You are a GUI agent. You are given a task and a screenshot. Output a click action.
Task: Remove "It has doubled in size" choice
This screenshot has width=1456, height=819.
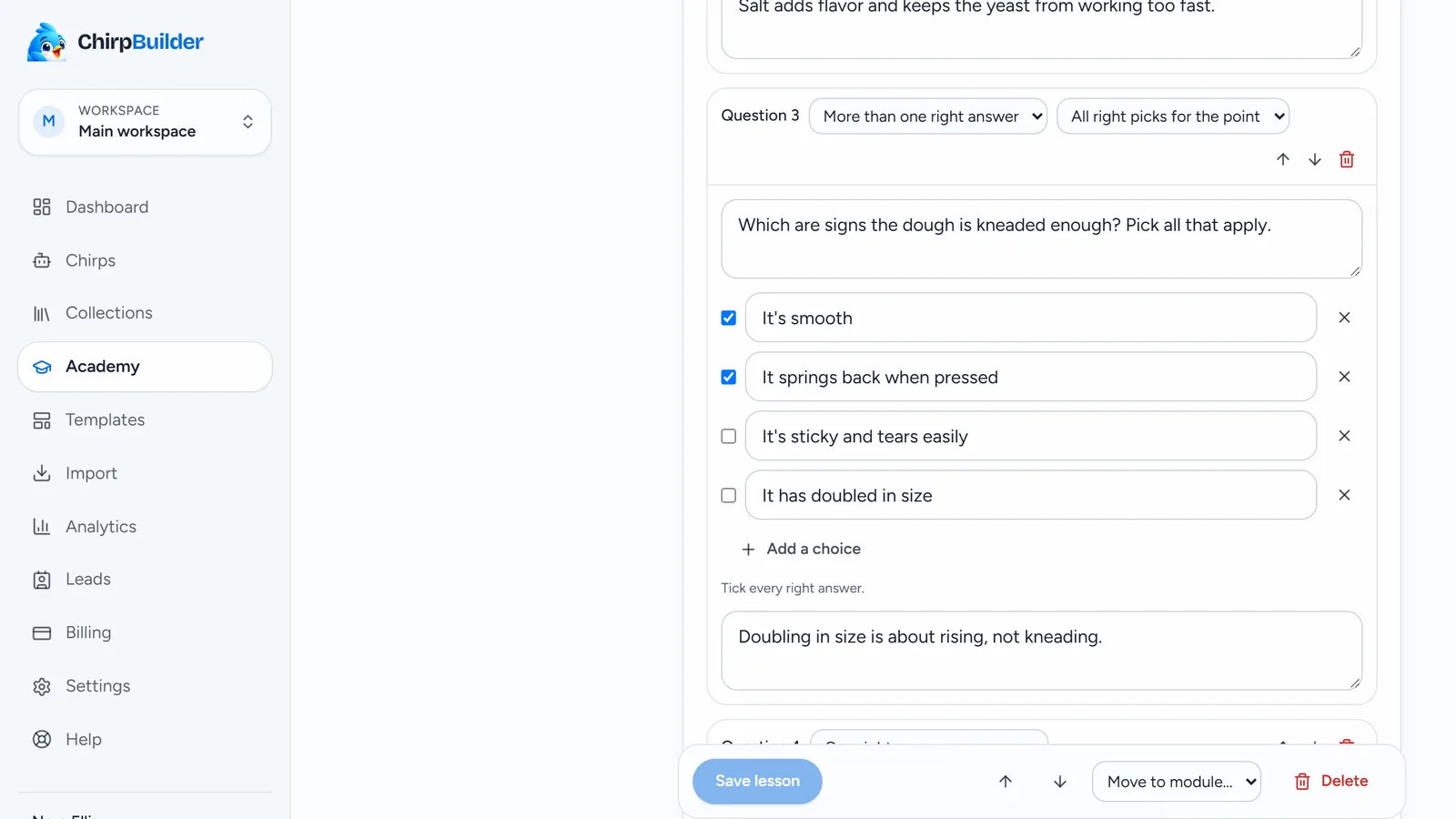pyautogui.click(x=1344, y=495)
